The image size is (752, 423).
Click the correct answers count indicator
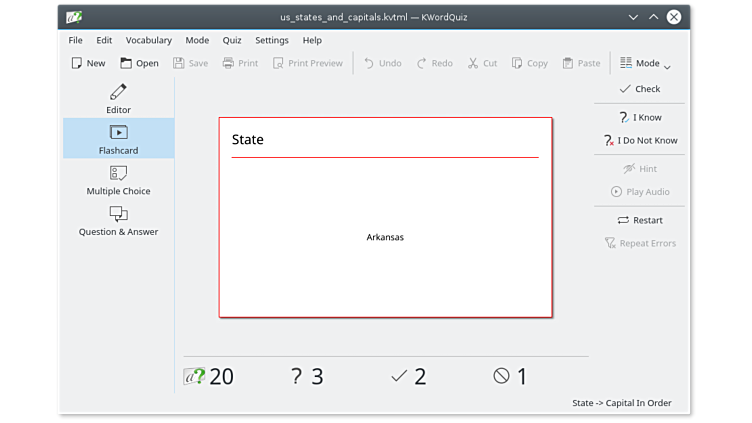[x=408, y=376]
